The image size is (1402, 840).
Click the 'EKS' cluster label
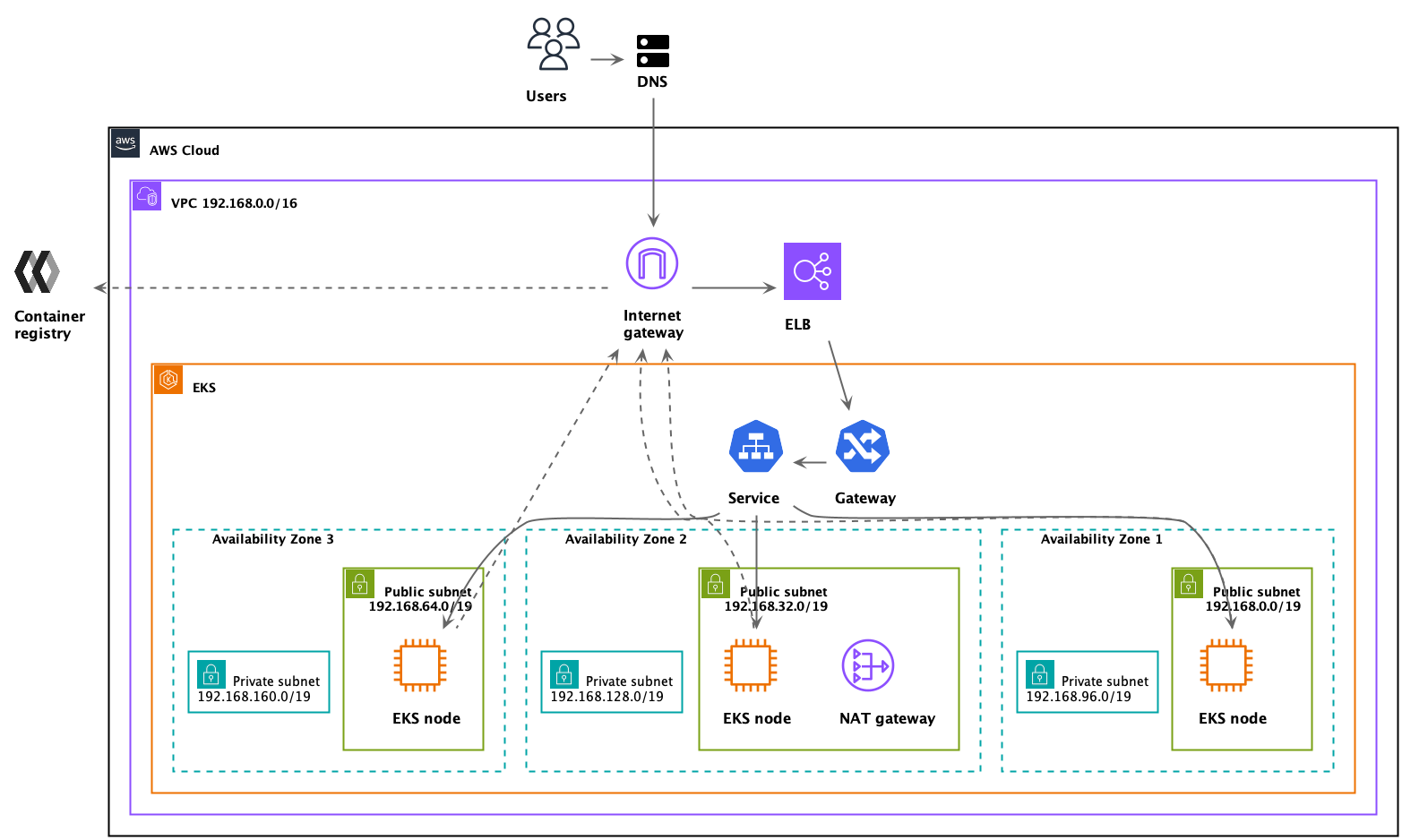(204, 388)
